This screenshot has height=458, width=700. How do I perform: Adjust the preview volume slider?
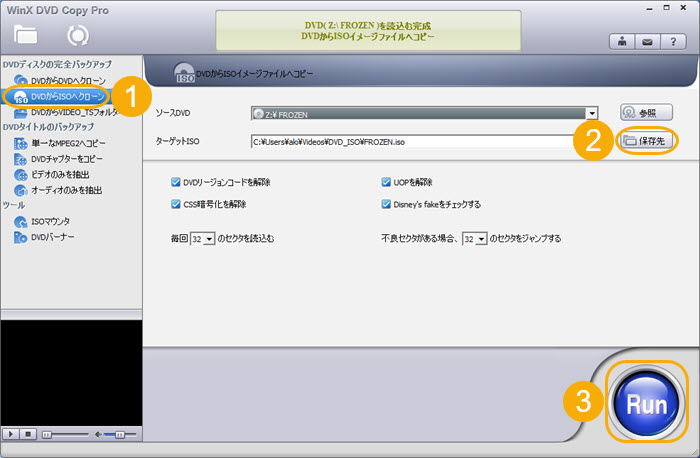[x=120, y=434]
